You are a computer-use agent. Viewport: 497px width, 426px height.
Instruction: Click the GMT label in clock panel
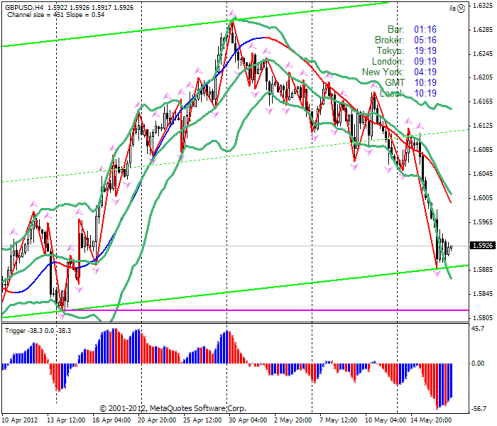[x=395, y=83]
